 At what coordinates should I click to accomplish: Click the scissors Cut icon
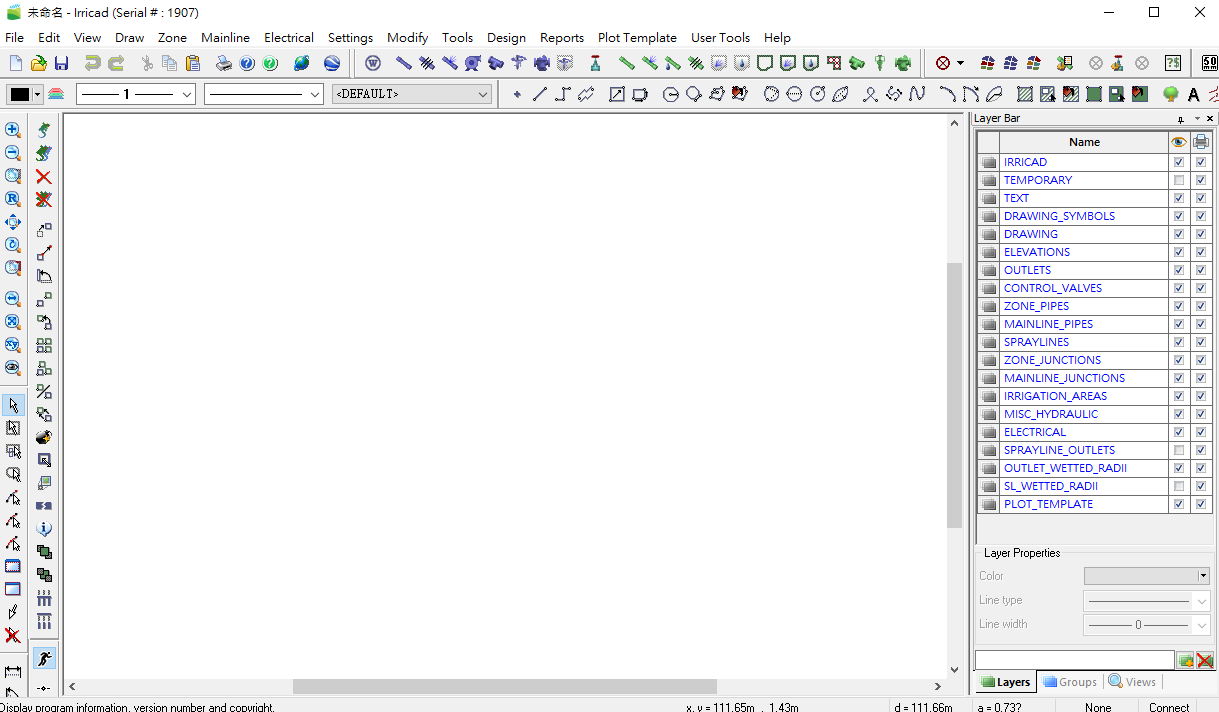click(147, 64)
